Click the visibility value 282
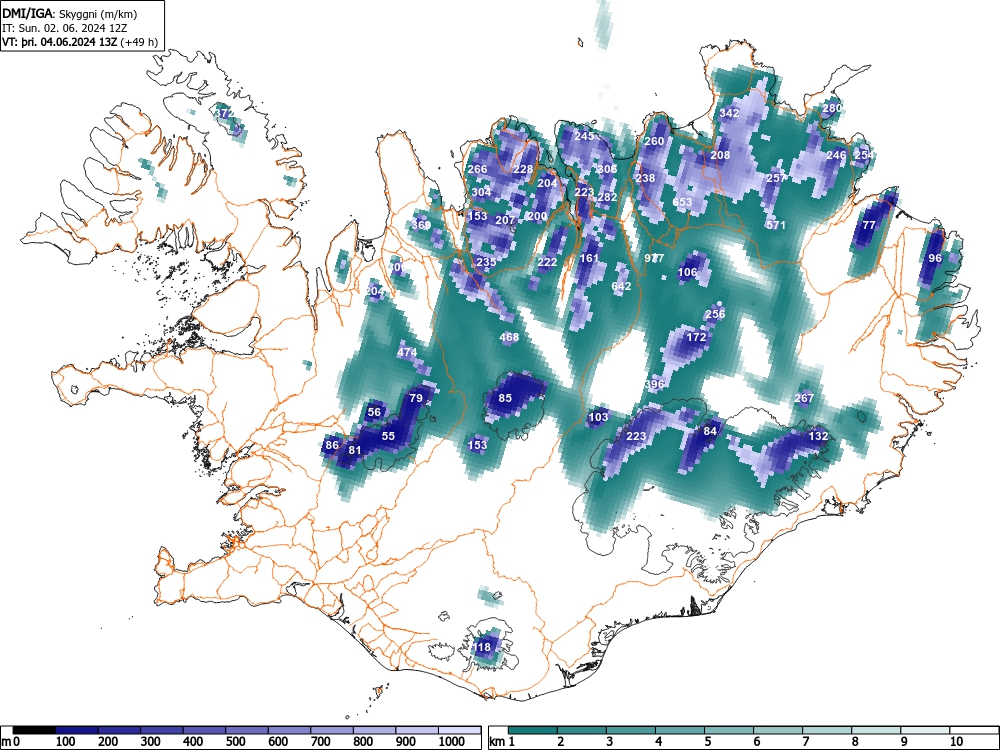 pos(607,197)
